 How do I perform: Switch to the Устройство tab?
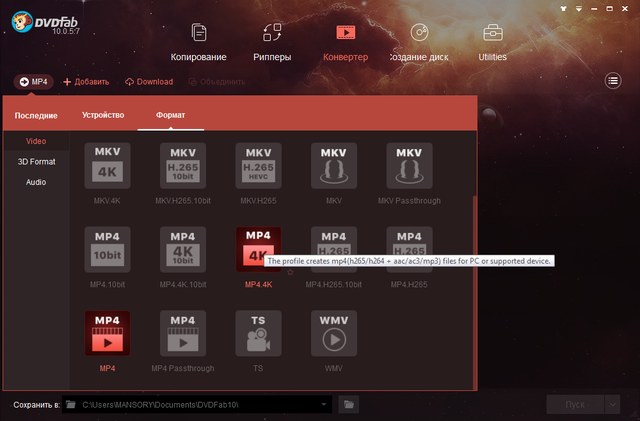coord(103,115)
